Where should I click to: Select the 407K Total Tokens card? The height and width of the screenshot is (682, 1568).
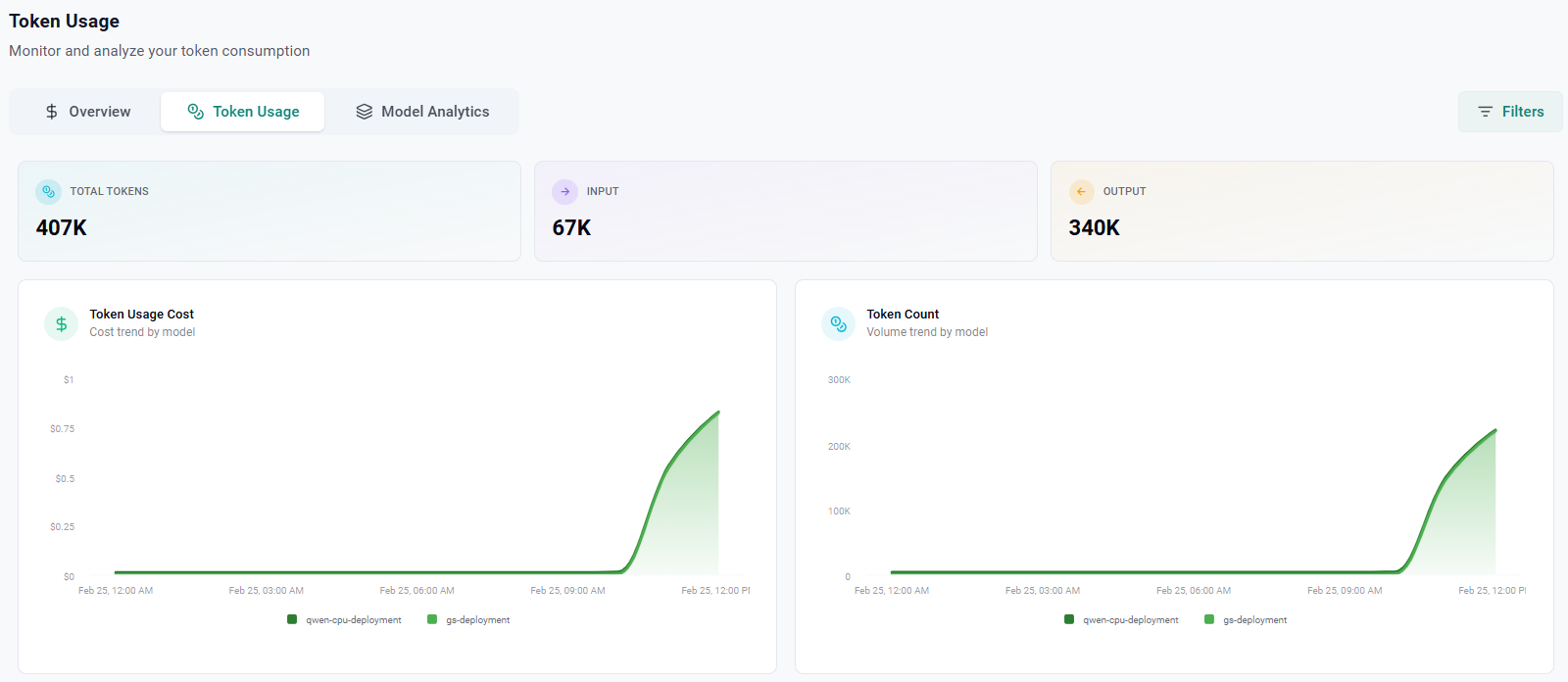pyautogui.click(x=269, y=212)
